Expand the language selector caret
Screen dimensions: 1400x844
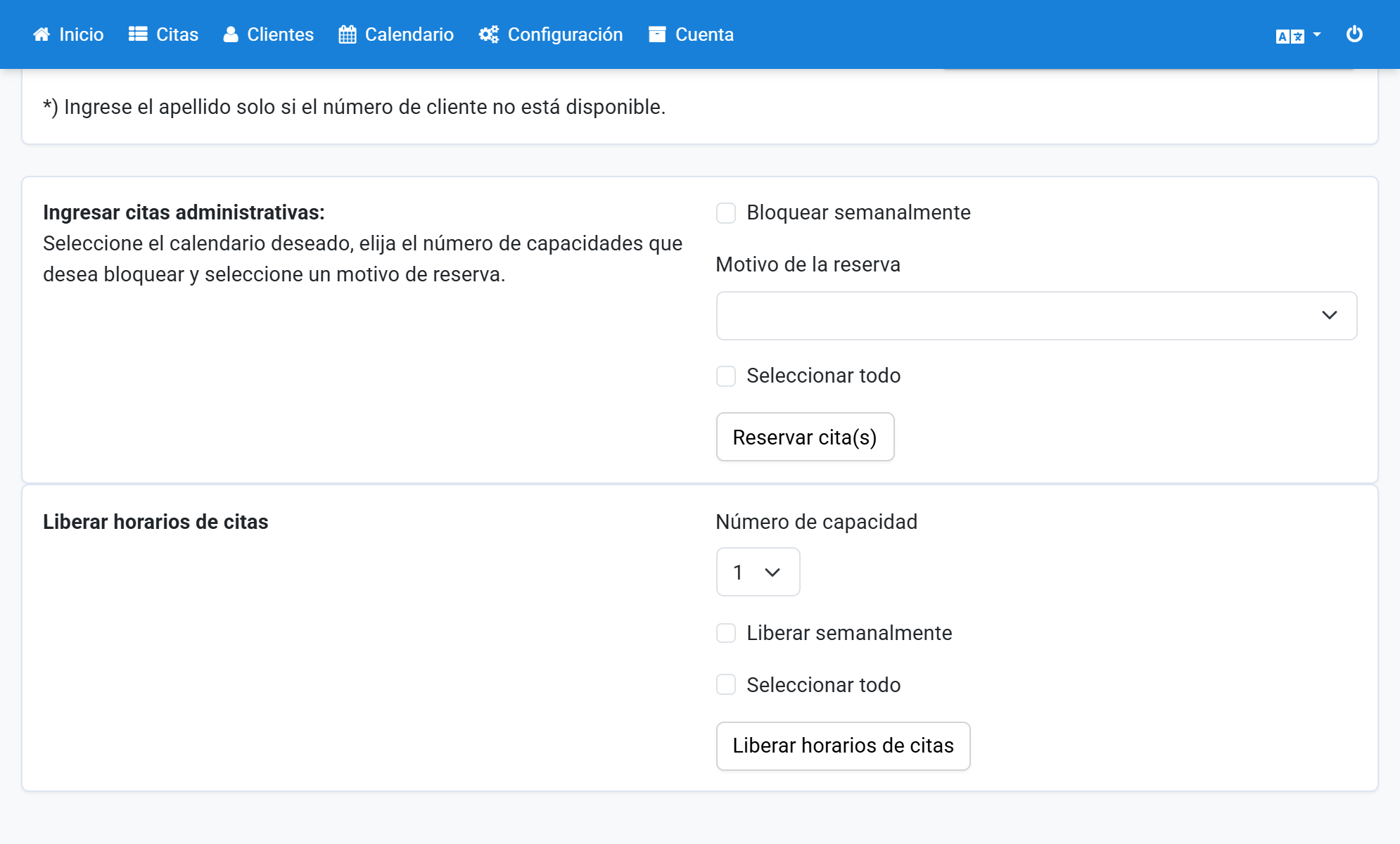tap(1317, 34)
